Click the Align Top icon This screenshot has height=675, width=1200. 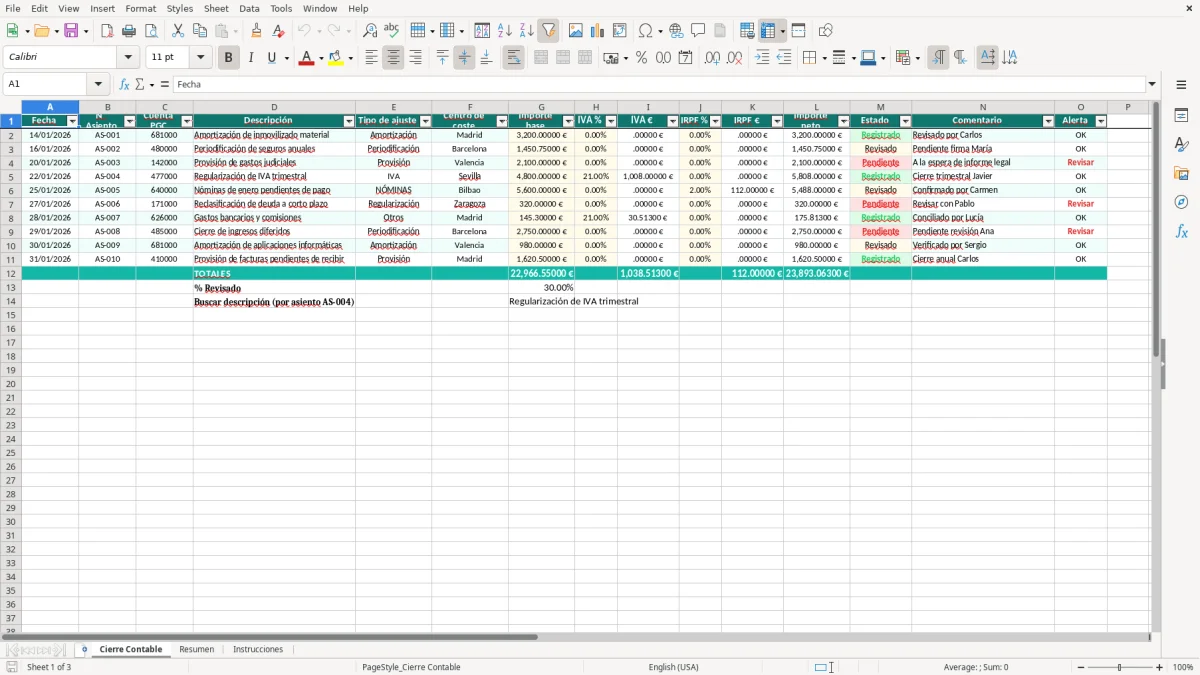tap(443, 58)
